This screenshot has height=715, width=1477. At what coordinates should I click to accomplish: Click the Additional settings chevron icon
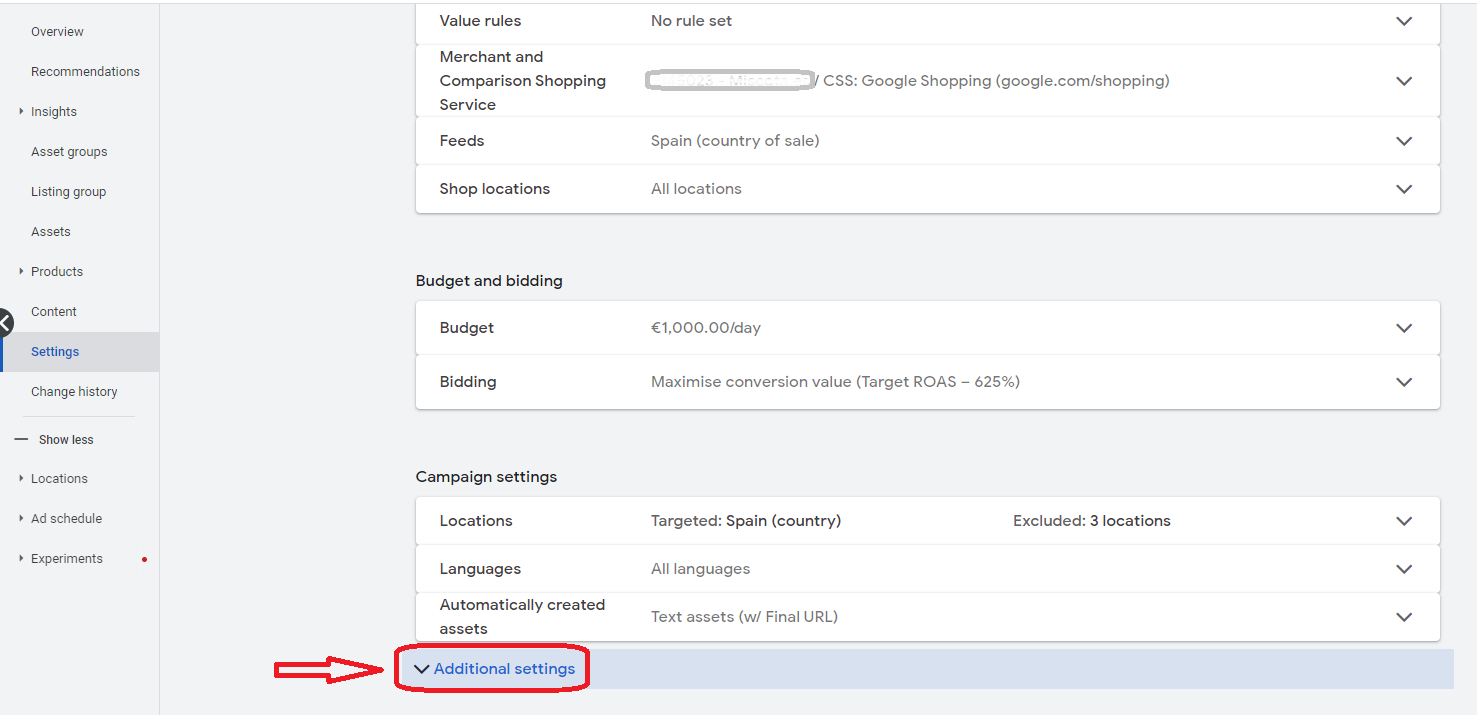click(x=422, y=669)
